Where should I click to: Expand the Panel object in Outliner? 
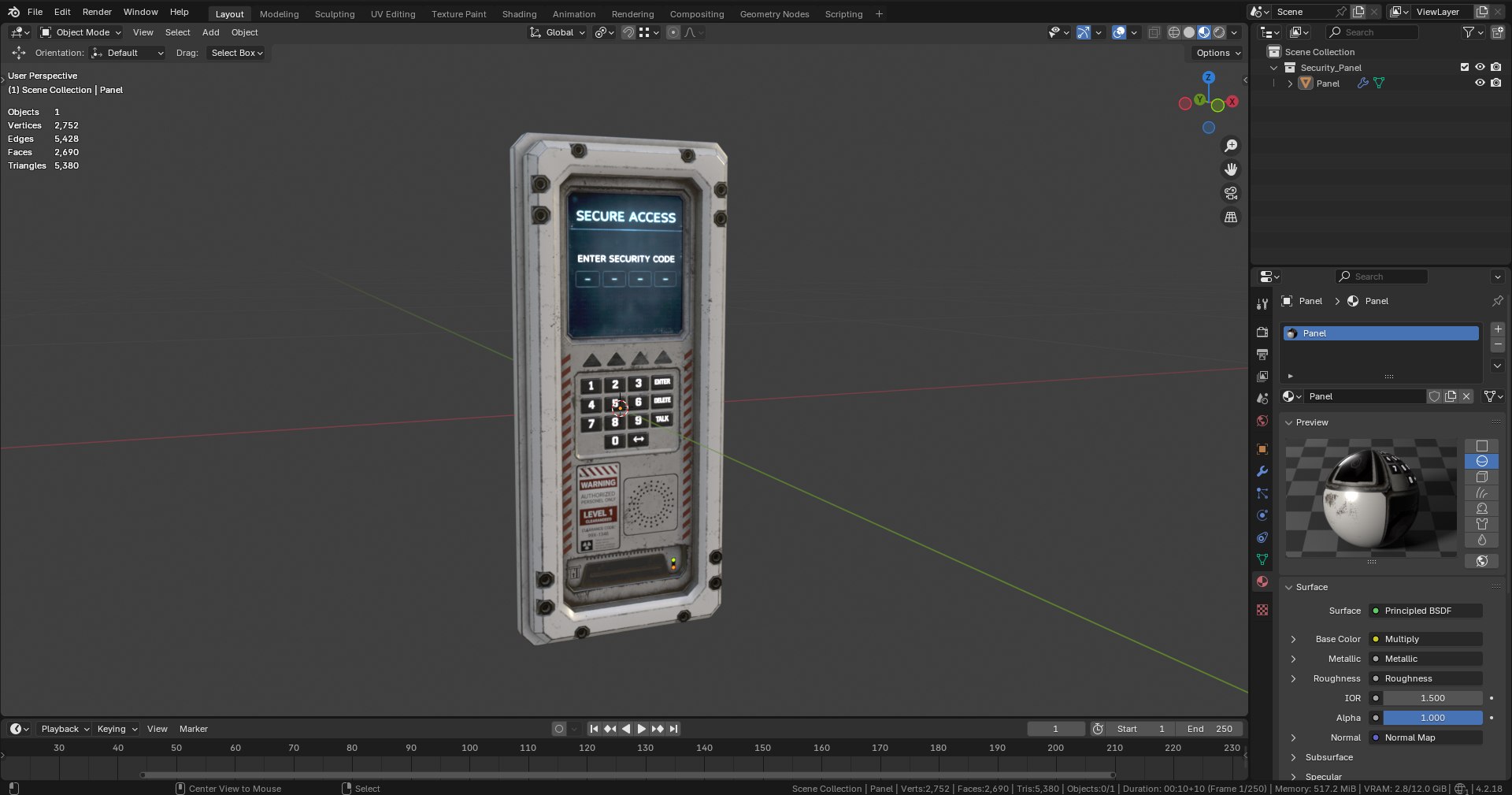[1290, 84]
